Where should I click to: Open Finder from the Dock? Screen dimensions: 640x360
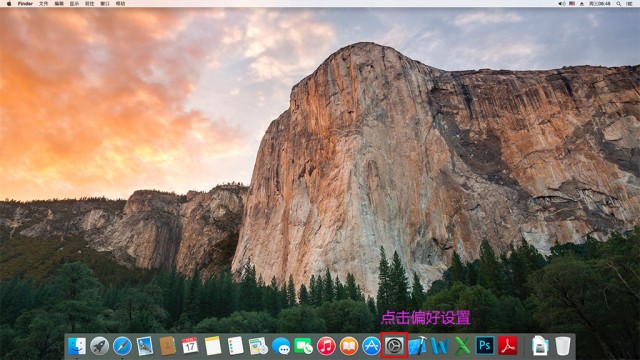[x=77, y=346]
